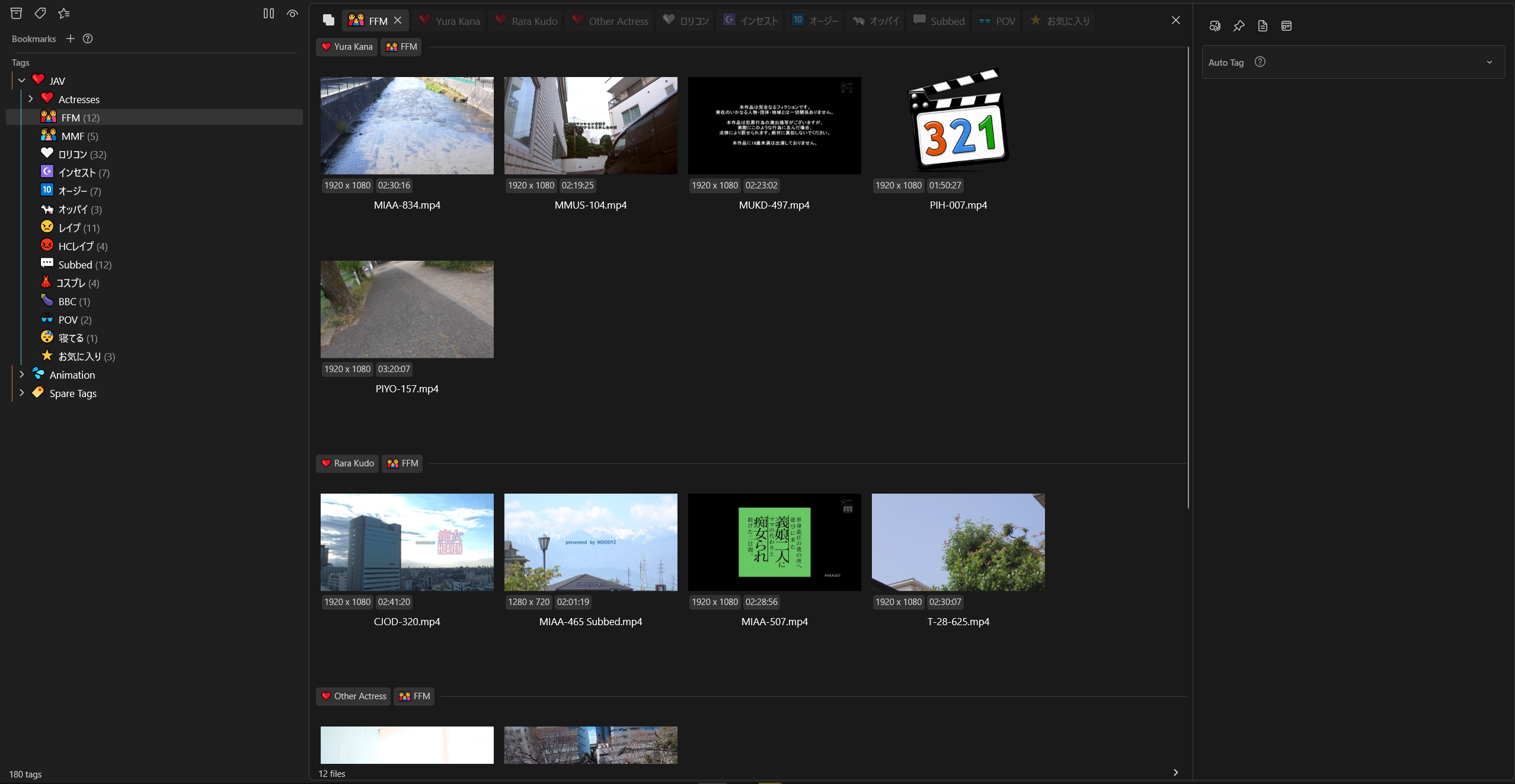The width and height of the screenshot is (1515, 784).
Task: Select the POV (2) tag row
Action: pos(154,319)
